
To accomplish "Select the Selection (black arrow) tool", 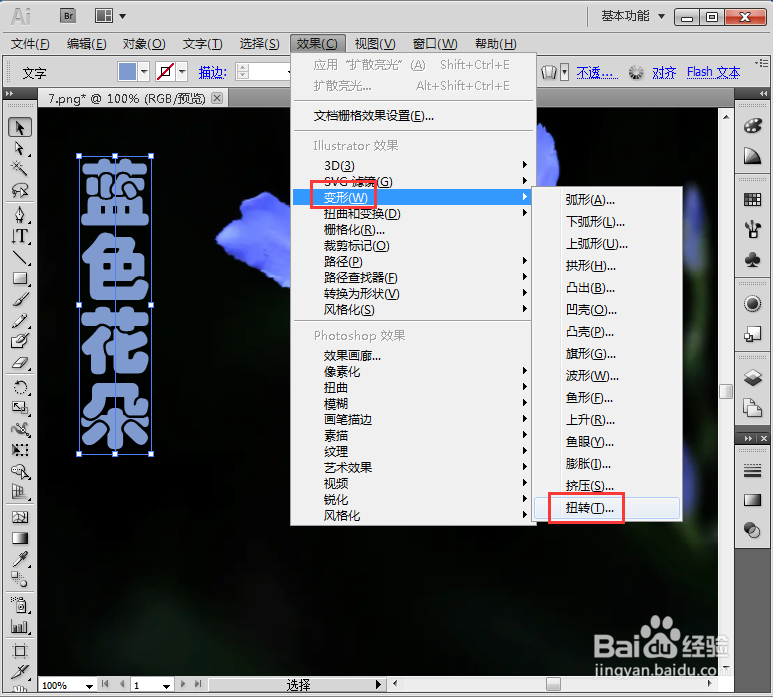I will pyautogui.click(x=20, y=128).
